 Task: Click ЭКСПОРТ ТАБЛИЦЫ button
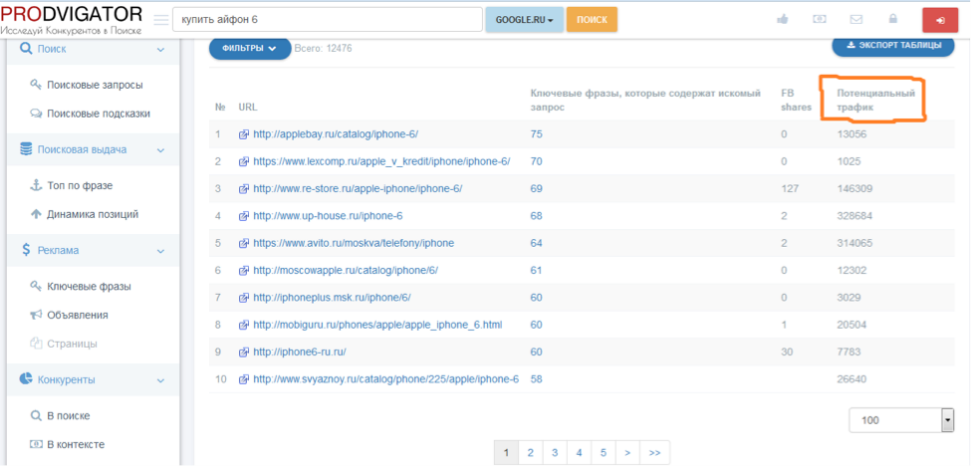[893, 46]
